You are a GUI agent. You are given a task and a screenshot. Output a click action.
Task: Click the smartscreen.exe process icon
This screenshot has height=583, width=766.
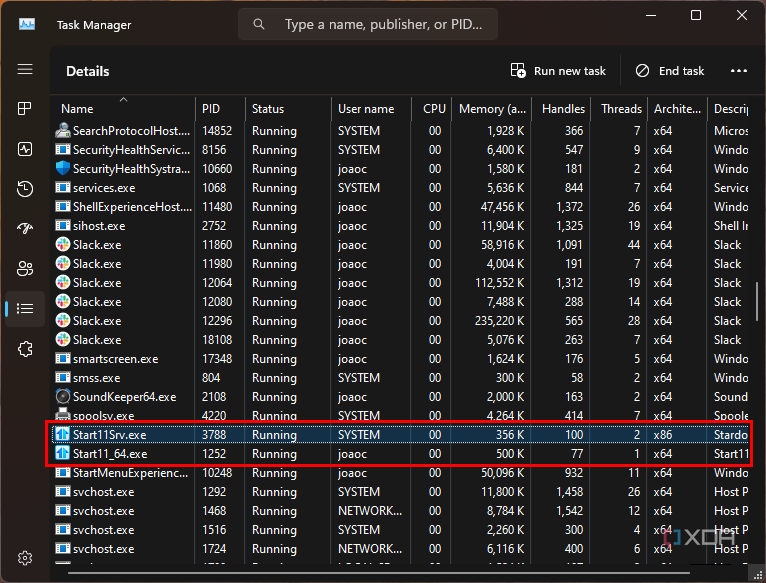63,359
